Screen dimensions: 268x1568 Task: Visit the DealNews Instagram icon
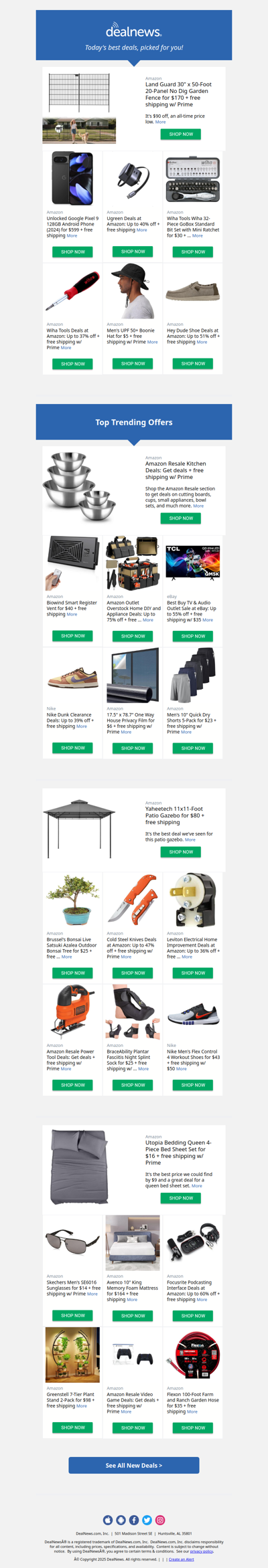tap(160, 1520)
